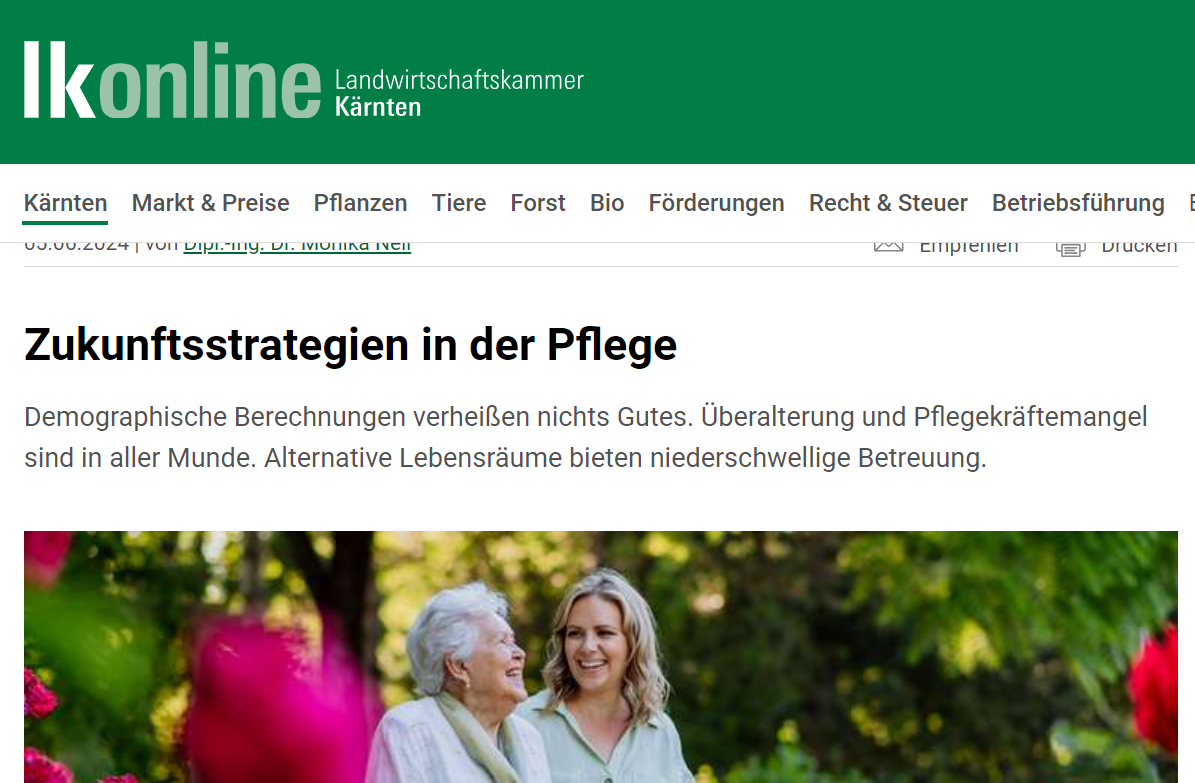Click the printer Drucken icon
Screen dimensions: 1195x783
click(1070, 249)
